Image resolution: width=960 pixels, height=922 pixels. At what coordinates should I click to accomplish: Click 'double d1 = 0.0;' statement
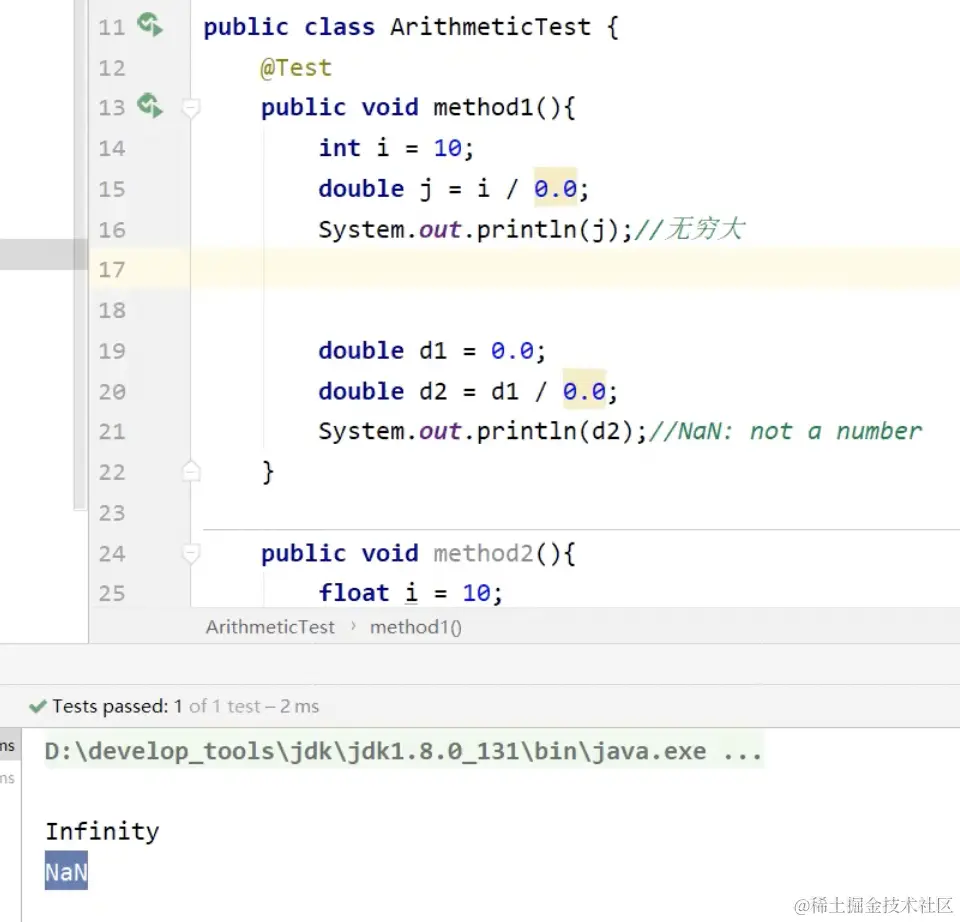tap(432, 351)
